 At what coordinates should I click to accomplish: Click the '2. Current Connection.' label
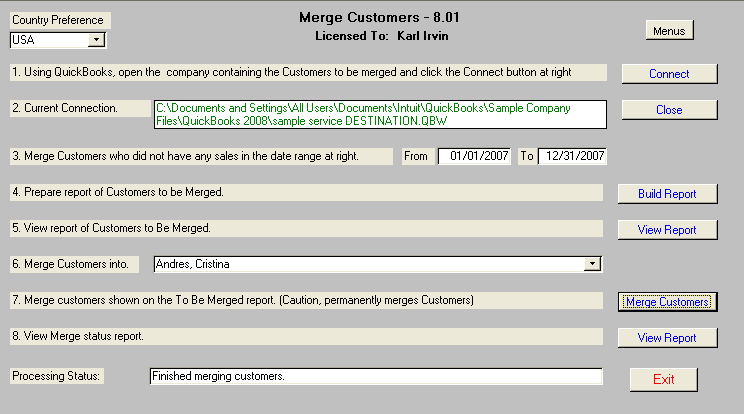(80, 108)
